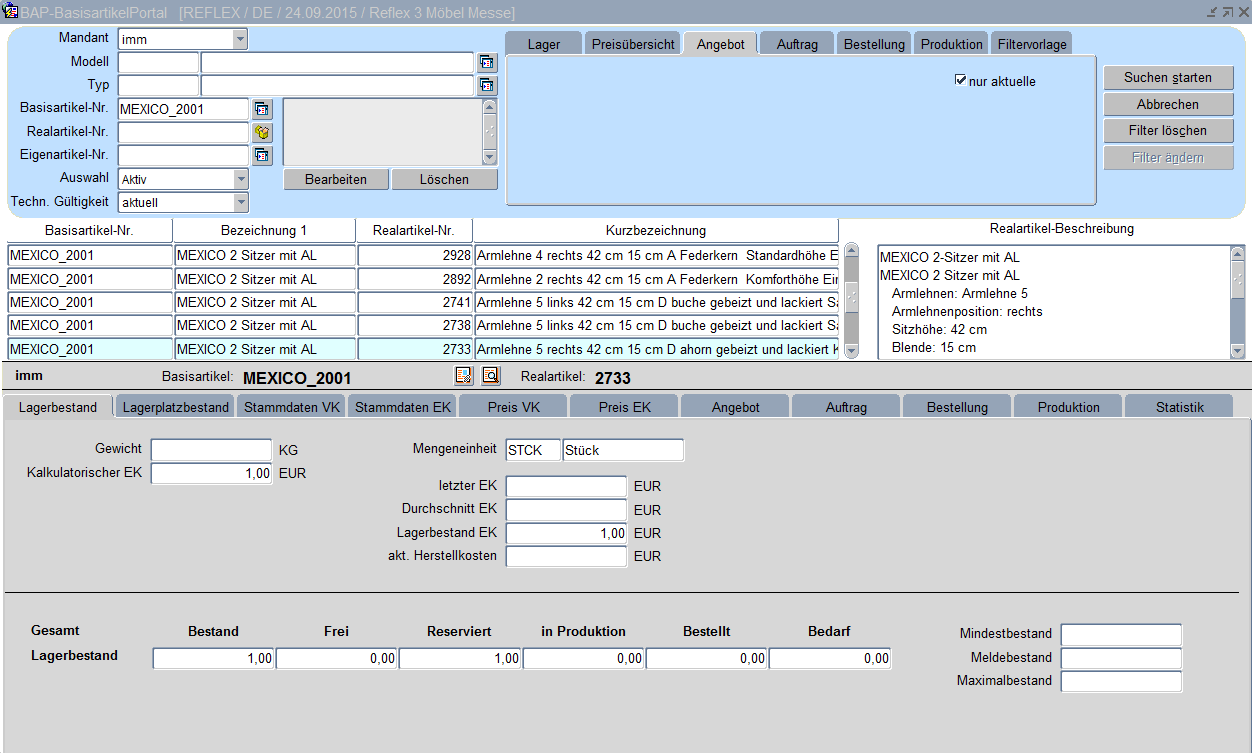The height and width of the screenshot is (753, 1252).
Task: Click the yellow package icon beside Realartikel-Nr.
Action: click(x=262, y=132)
